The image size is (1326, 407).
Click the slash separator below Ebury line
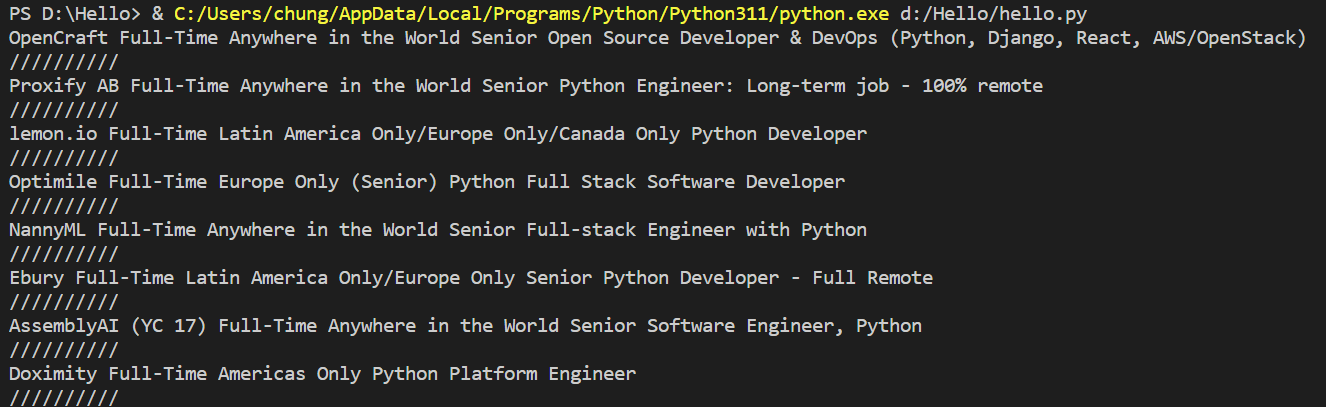64,302
